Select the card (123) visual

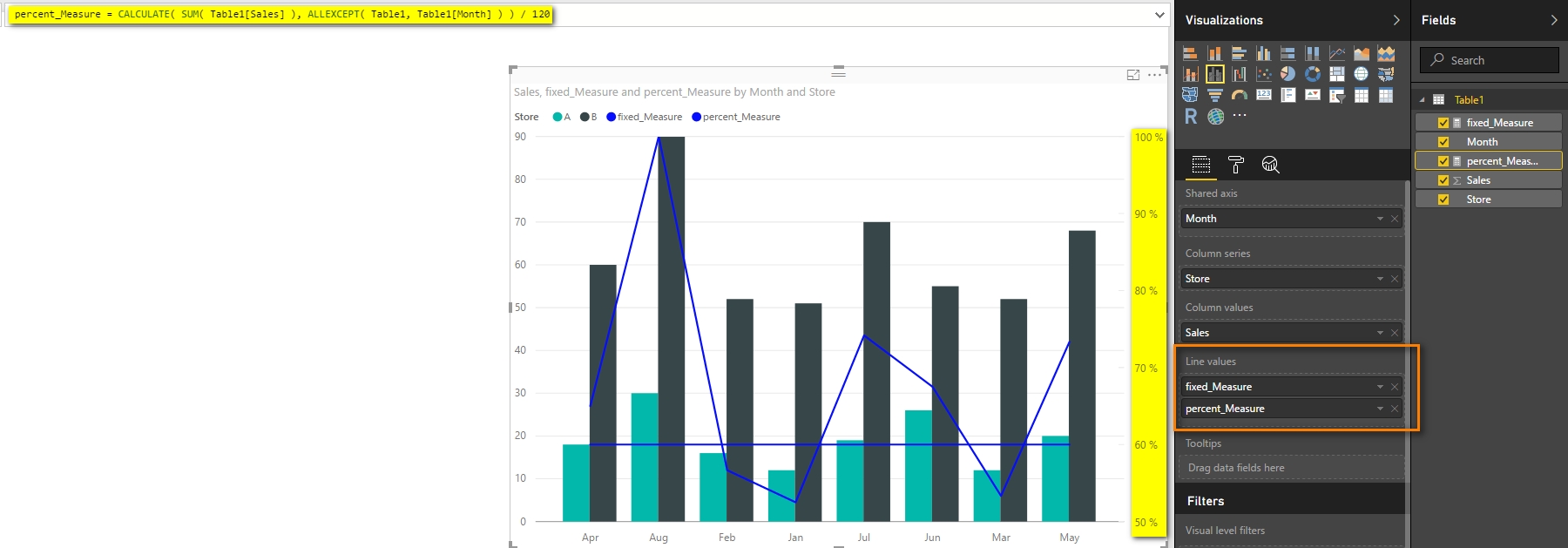coord(1263,95)
